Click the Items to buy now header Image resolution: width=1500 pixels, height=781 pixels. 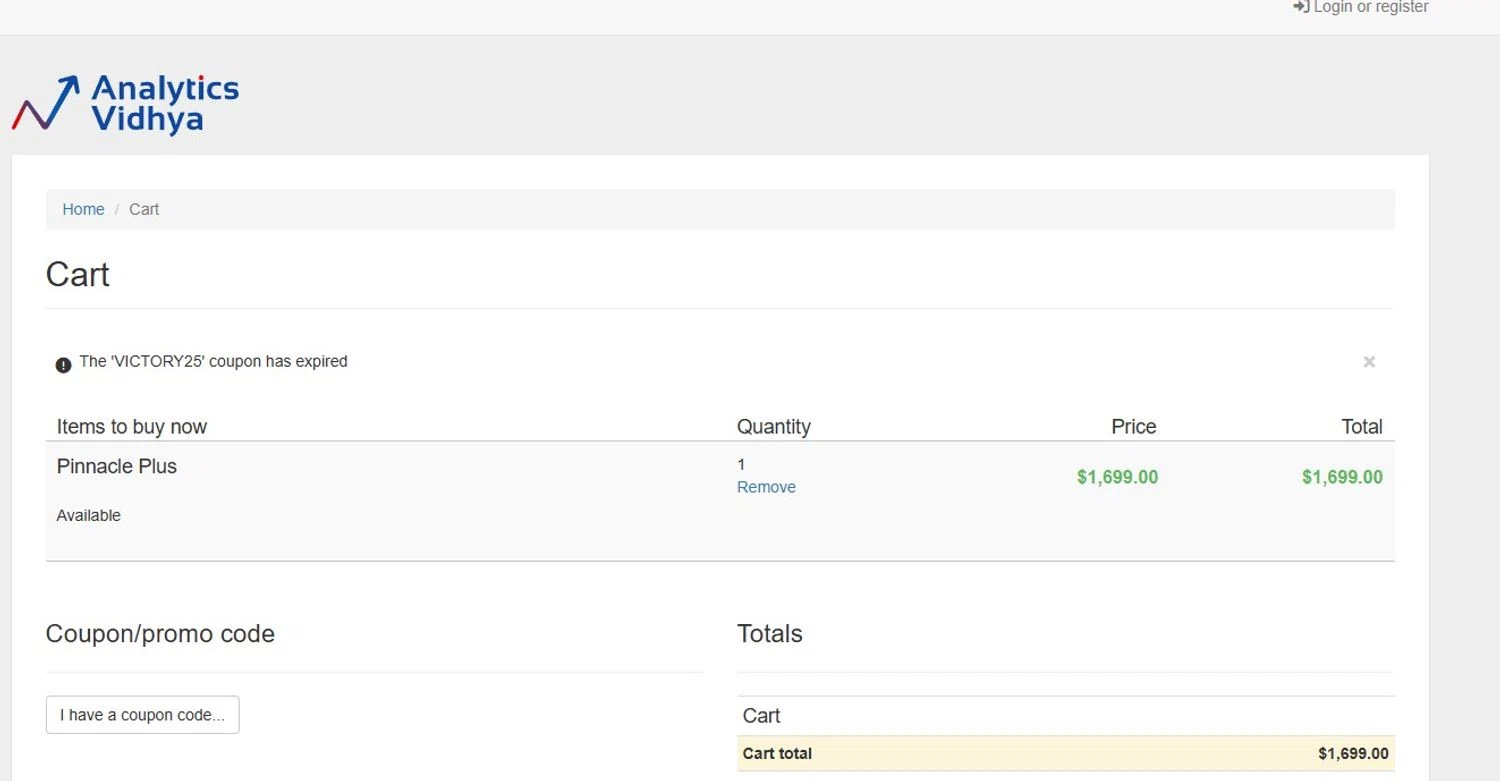click(x=132, y=427)
